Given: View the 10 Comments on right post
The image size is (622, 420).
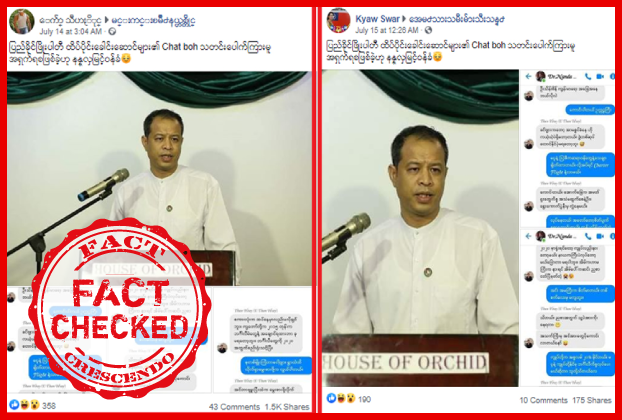Looking at the screenshot, I should point(543,400).
